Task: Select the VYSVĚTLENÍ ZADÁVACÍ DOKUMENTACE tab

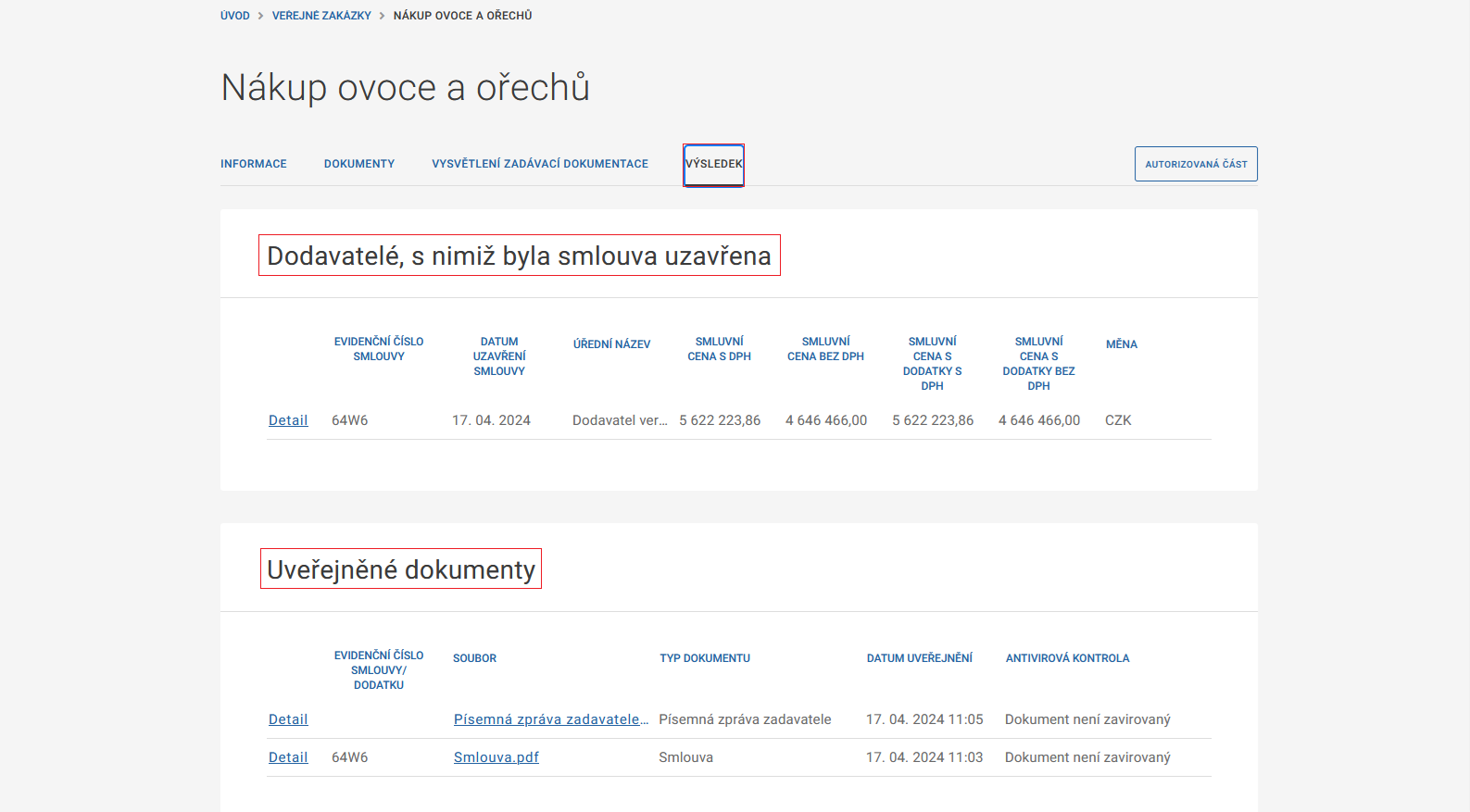Action: tap(539, 164)
